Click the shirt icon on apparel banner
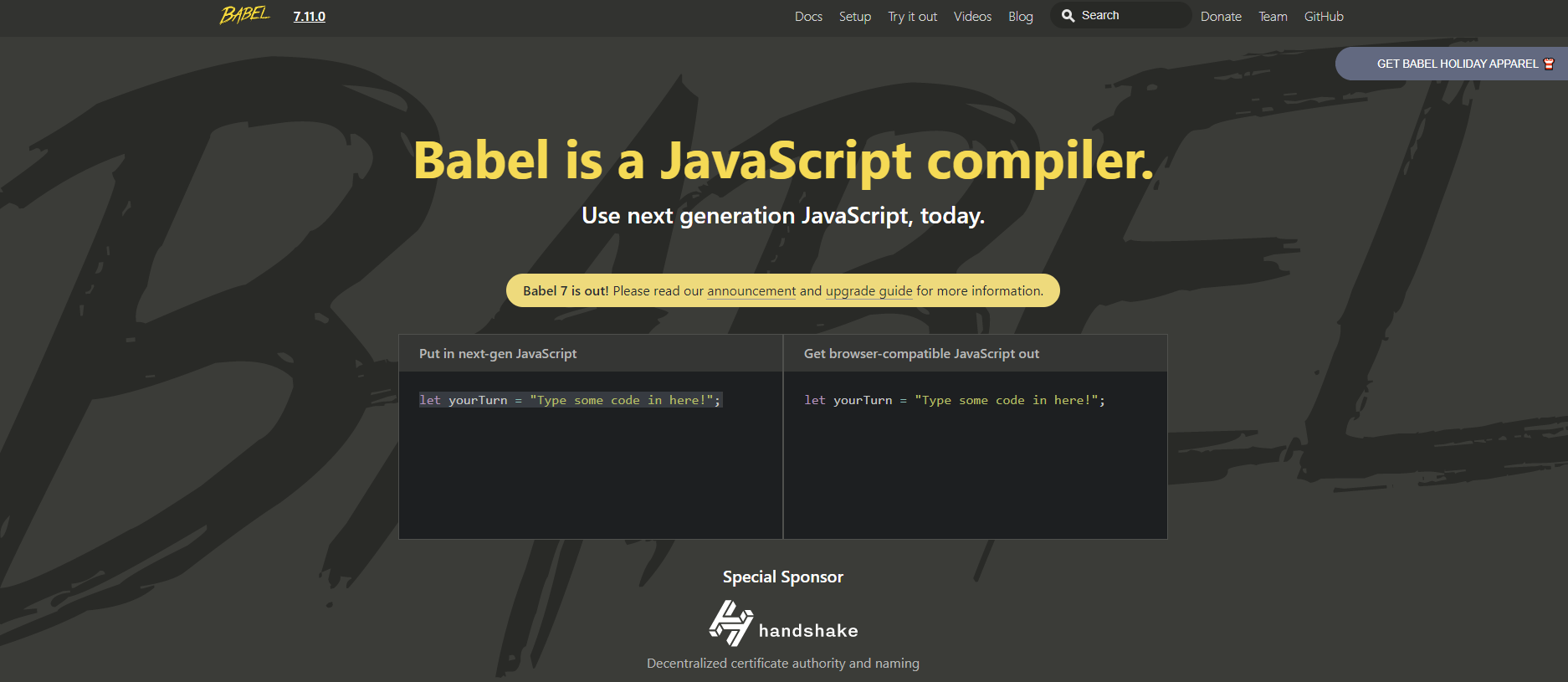Viewport: 1568px width, 682px height. point(1549,64)
